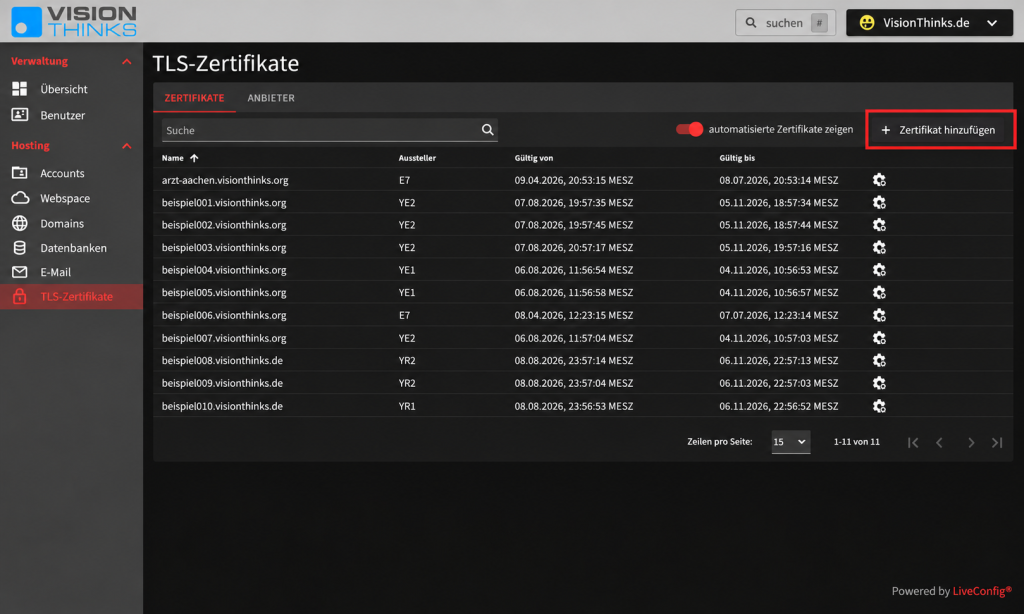Sort by Aussteller column header

tap(417, 158)
